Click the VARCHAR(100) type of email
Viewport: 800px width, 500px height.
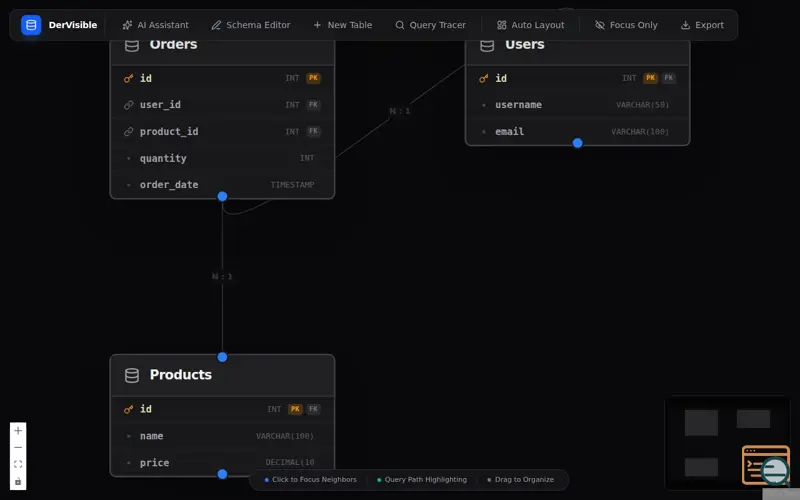pos(640,131)
